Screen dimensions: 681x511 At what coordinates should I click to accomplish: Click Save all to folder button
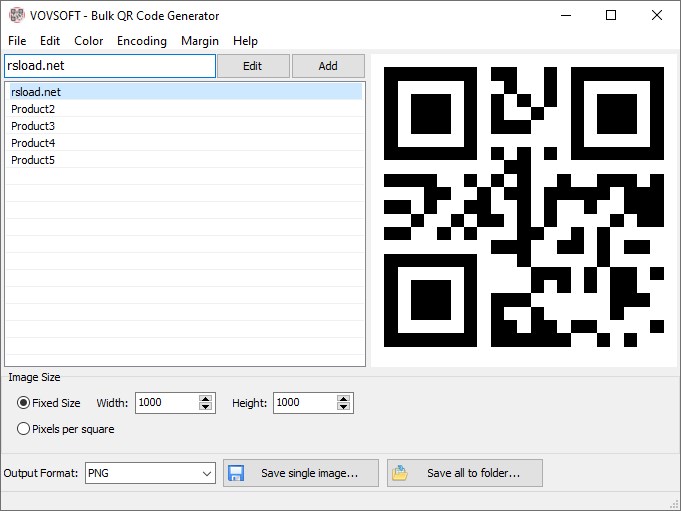pos(465,473)
